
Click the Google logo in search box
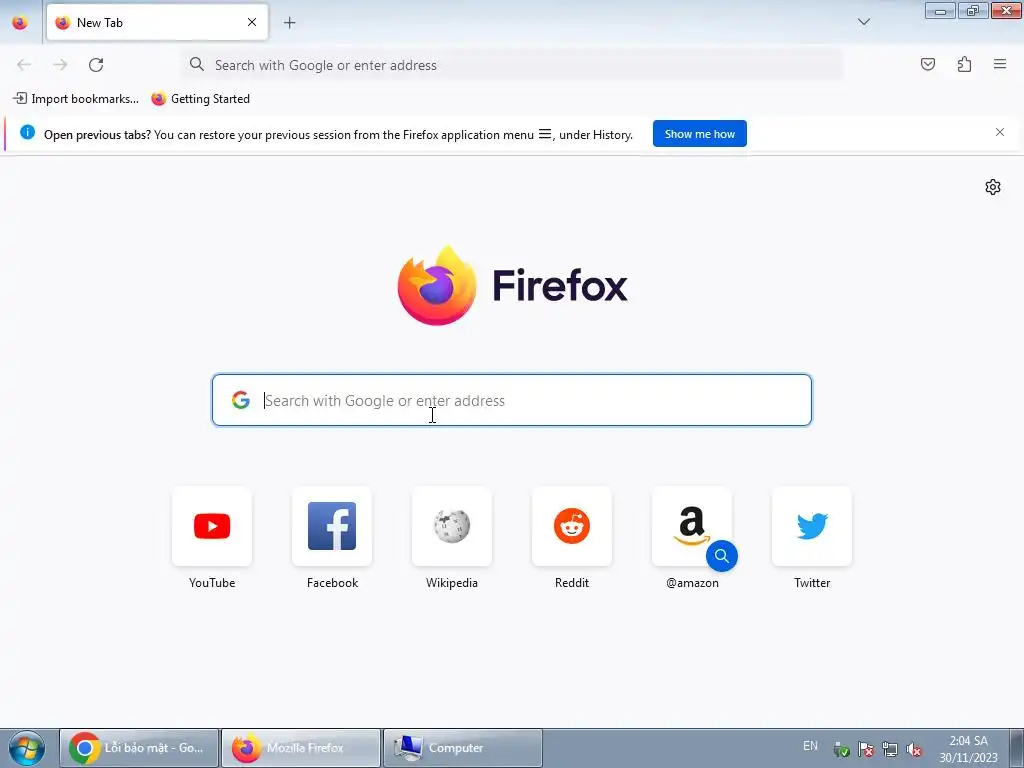coord(241,400)
